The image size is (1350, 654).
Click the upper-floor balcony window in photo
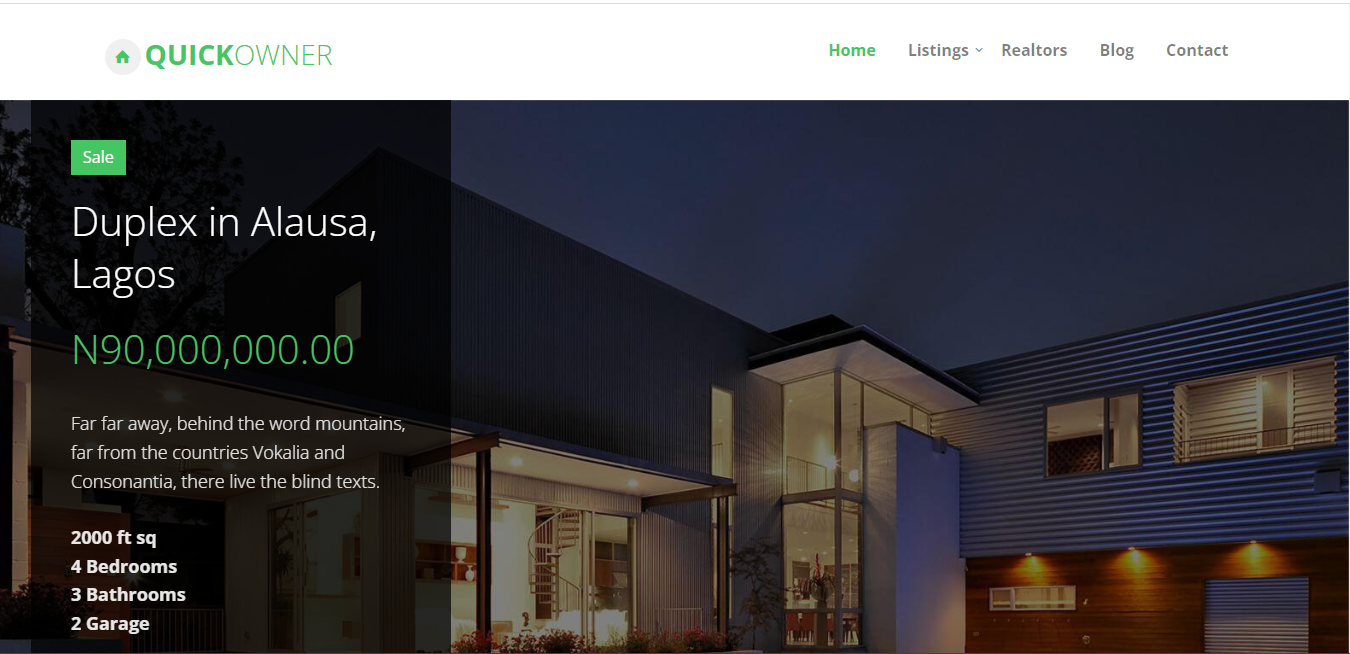tap(1256, 409)
